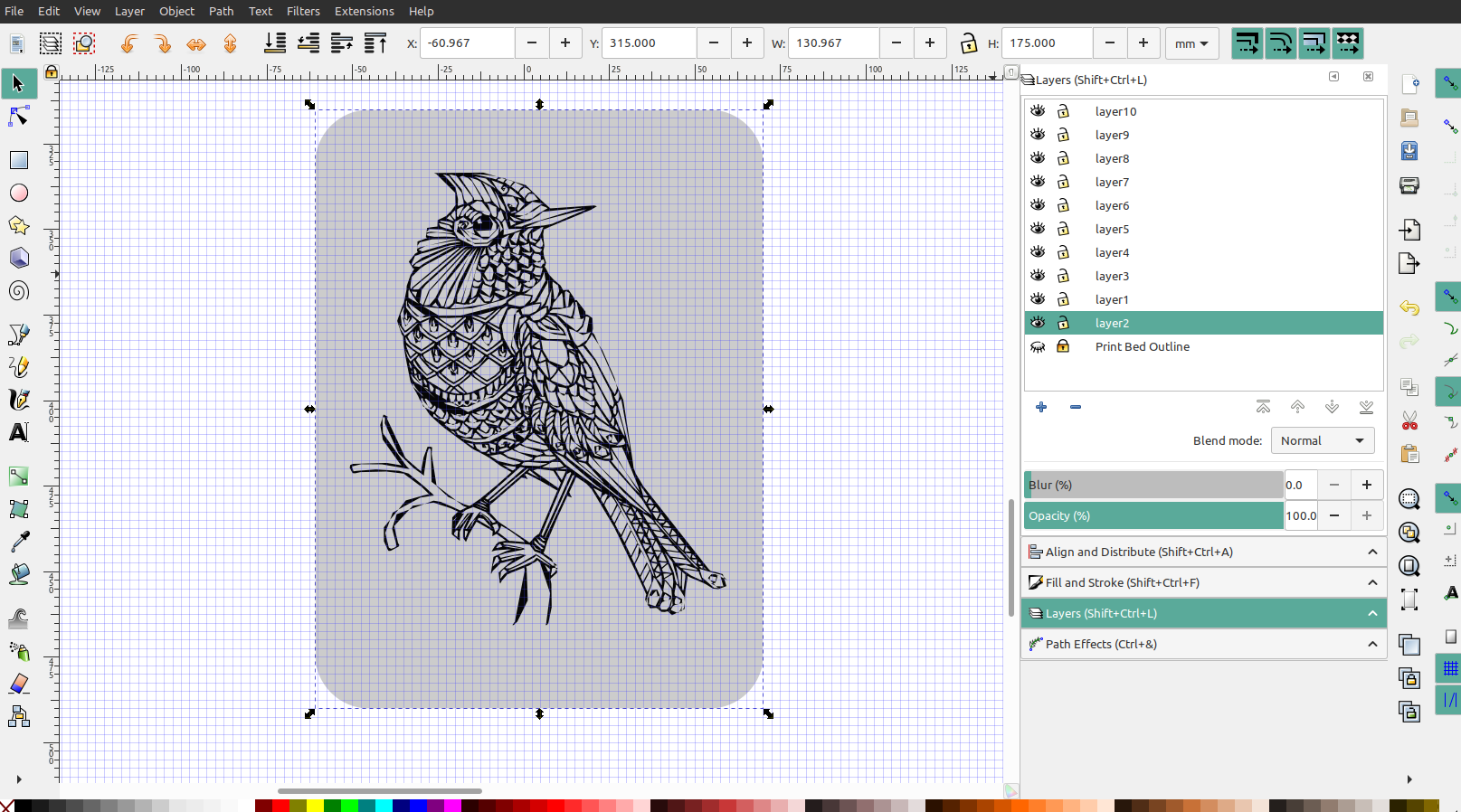The width and height of the screenshot is (1461, 812).
Task: Open the mm units dropdown
Action: pyautogui.click(x=1191, y=43)
